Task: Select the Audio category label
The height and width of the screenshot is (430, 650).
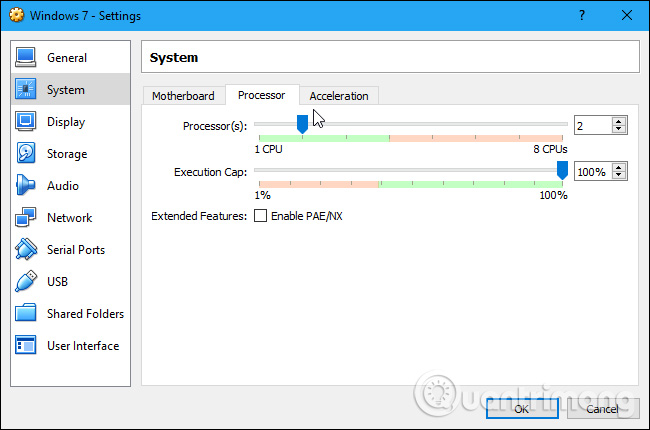Action: (x=63, y=186)
